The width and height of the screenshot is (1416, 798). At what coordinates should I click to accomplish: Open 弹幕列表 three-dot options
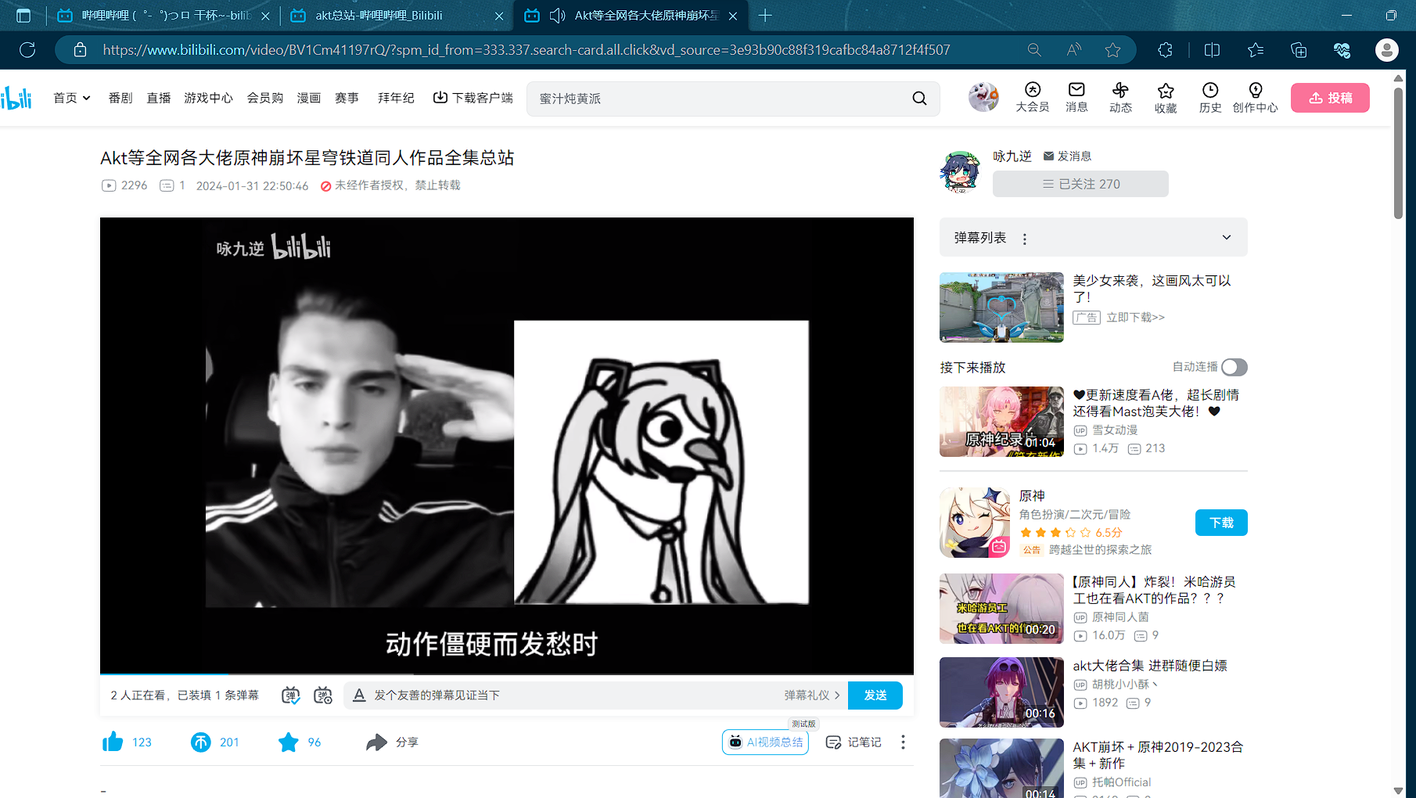point(1025,238)
